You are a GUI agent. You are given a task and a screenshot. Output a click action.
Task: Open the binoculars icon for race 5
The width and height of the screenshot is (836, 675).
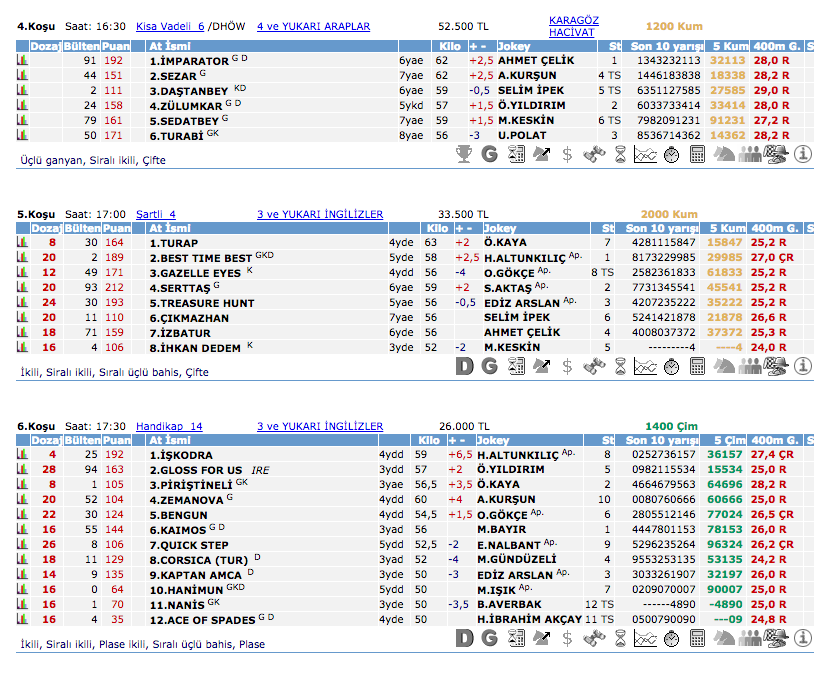click(594, 367)
